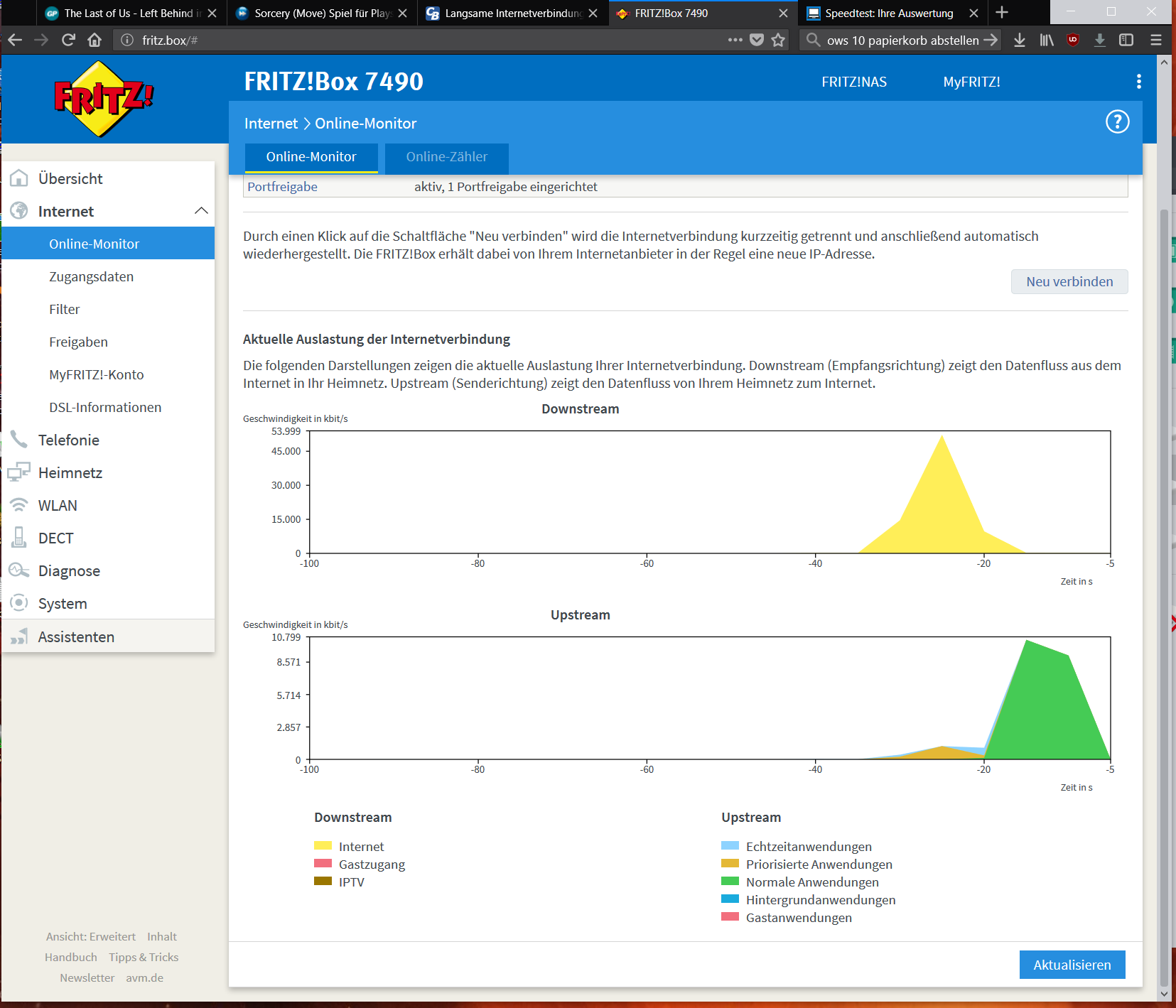1176x1008 pixels.
Task: Show site information icon in address bar
Action: tap(127, 40)
